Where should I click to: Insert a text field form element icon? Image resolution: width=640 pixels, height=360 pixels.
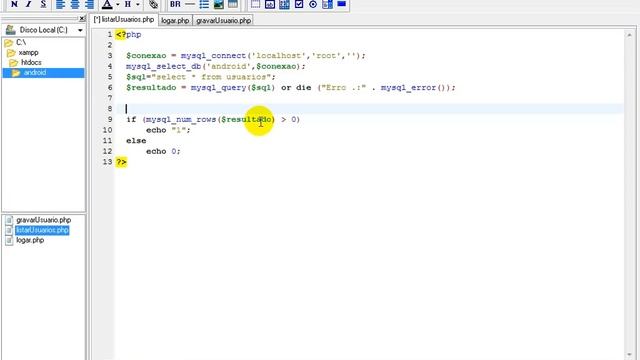click(x=270, y=4)
